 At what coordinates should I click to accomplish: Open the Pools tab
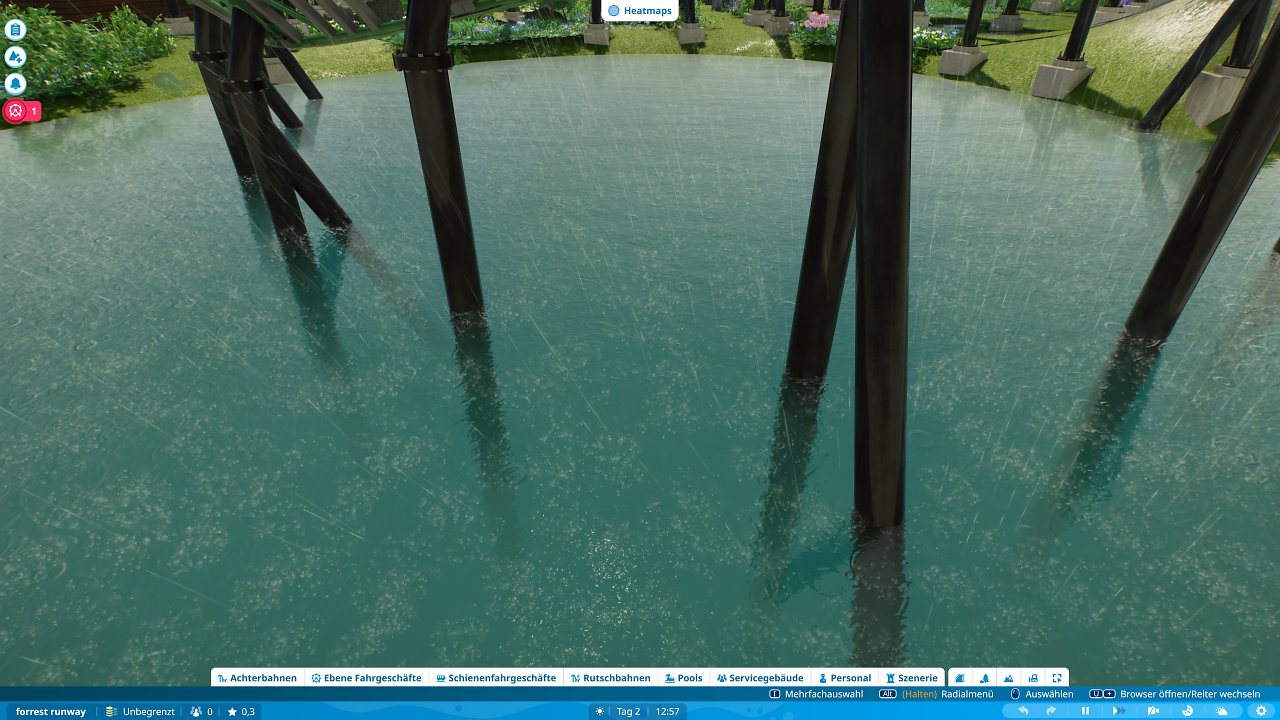click(683, 678)
